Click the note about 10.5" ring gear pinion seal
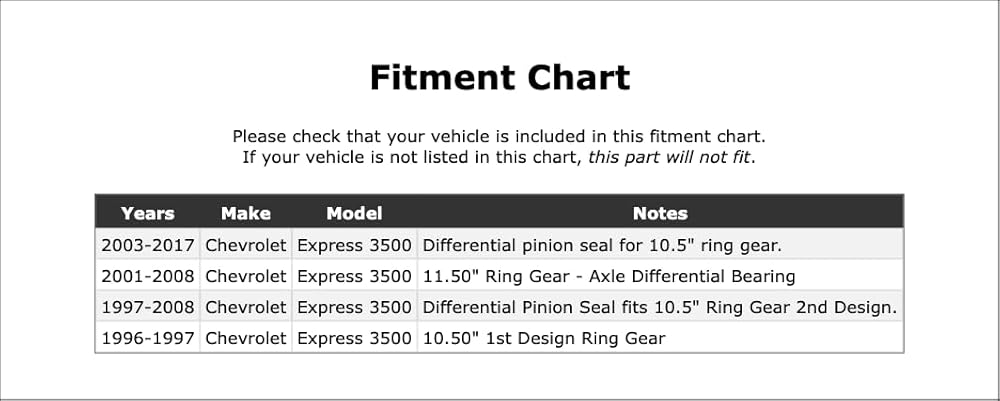The width and height of the screenshot is (1000, 401). pyautogui.click(x=602, y=245)
